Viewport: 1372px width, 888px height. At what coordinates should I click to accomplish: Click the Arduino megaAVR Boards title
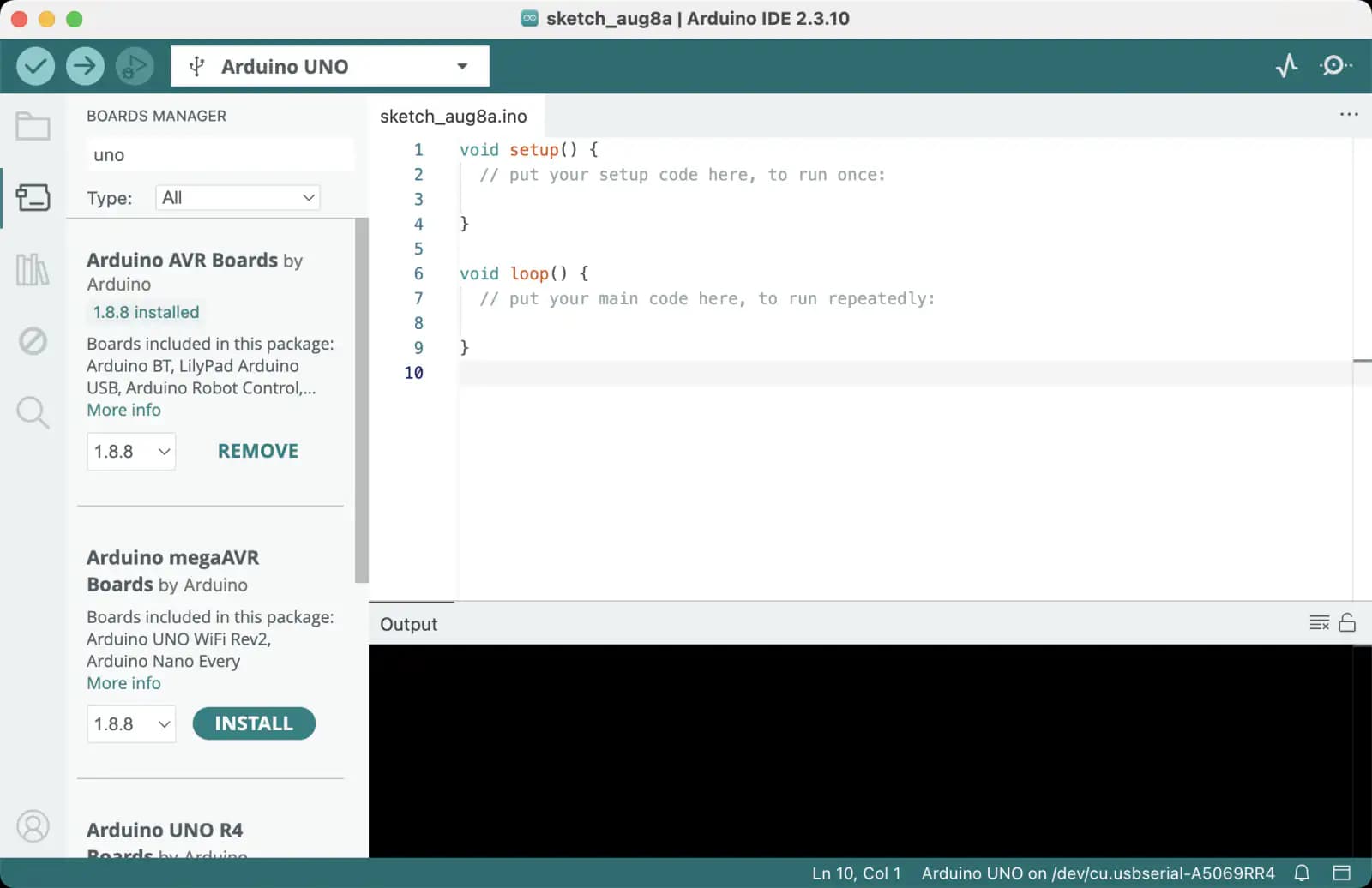pyautogui.click(x=172, y=571)
